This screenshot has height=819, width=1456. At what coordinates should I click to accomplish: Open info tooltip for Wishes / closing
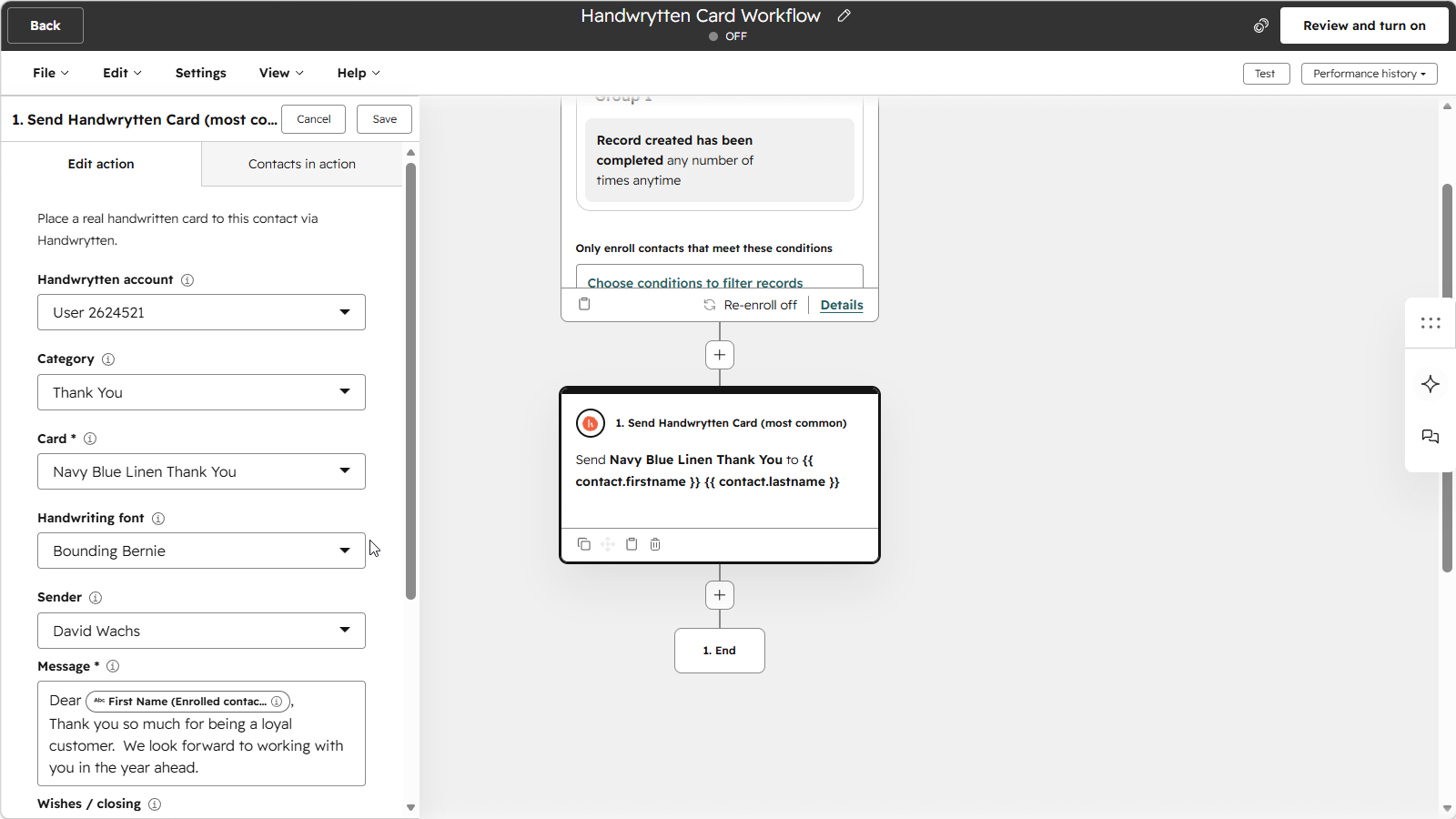click(155, 804)
